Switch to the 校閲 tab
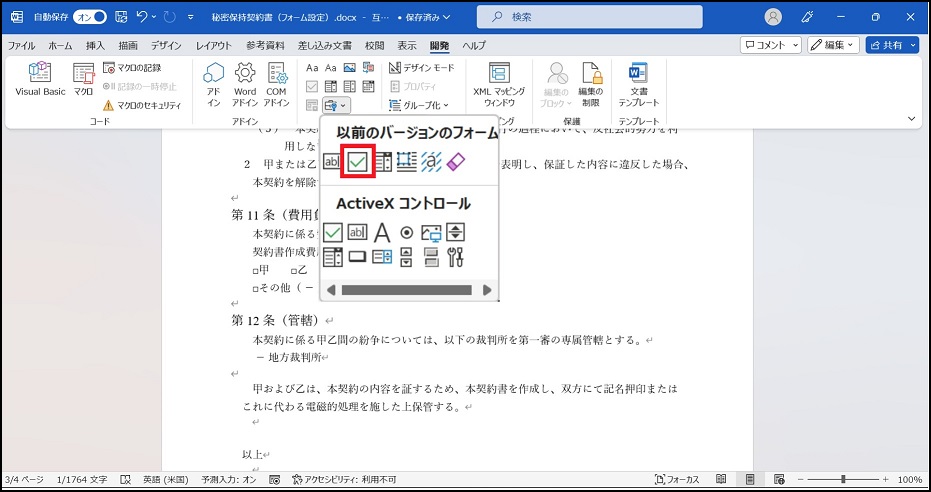The height and width of the screenshot is (492, 931). [x=374, y=45]
